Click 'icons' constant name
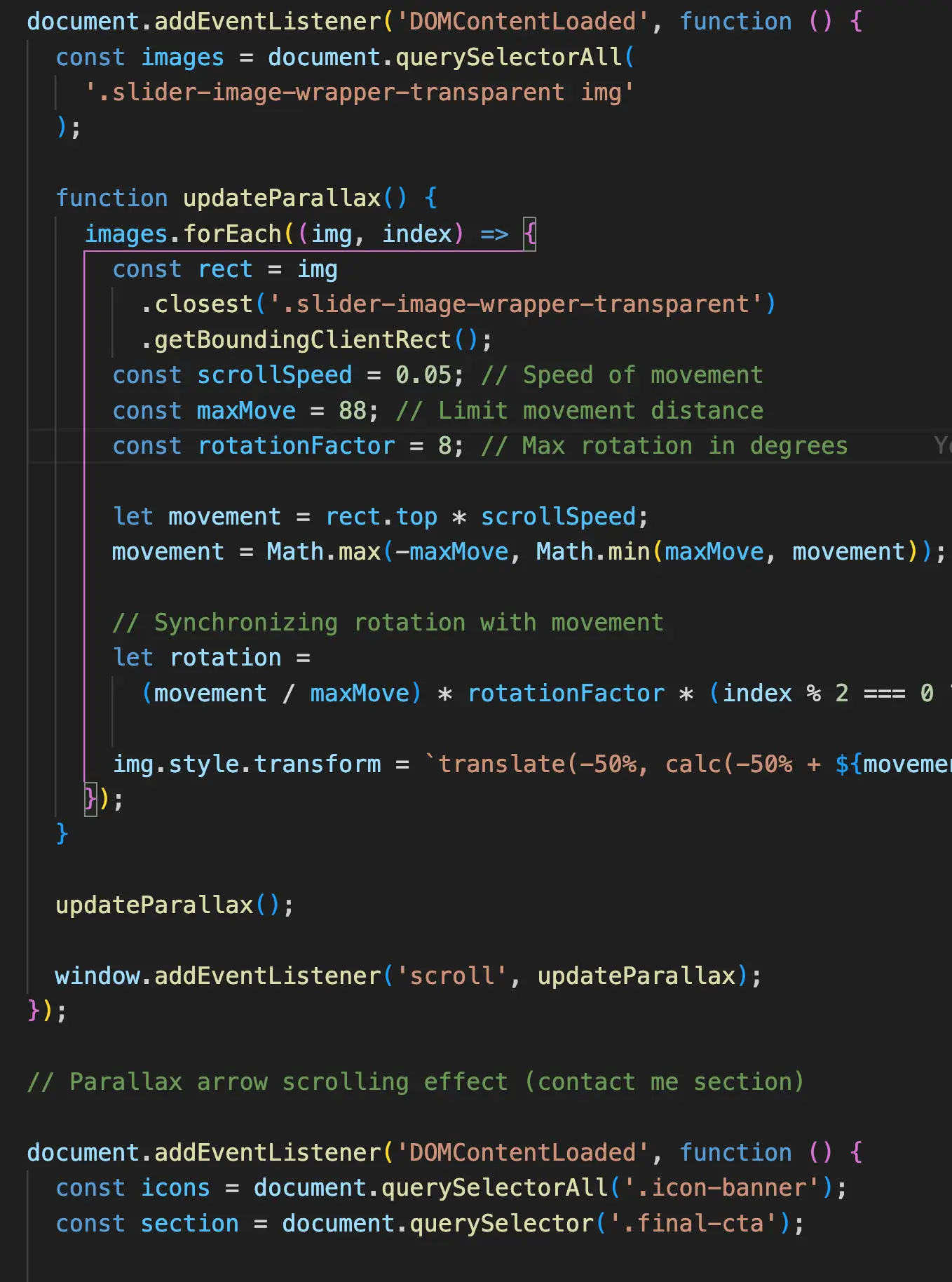952x1282 pixels. [x=175, y=1188]
